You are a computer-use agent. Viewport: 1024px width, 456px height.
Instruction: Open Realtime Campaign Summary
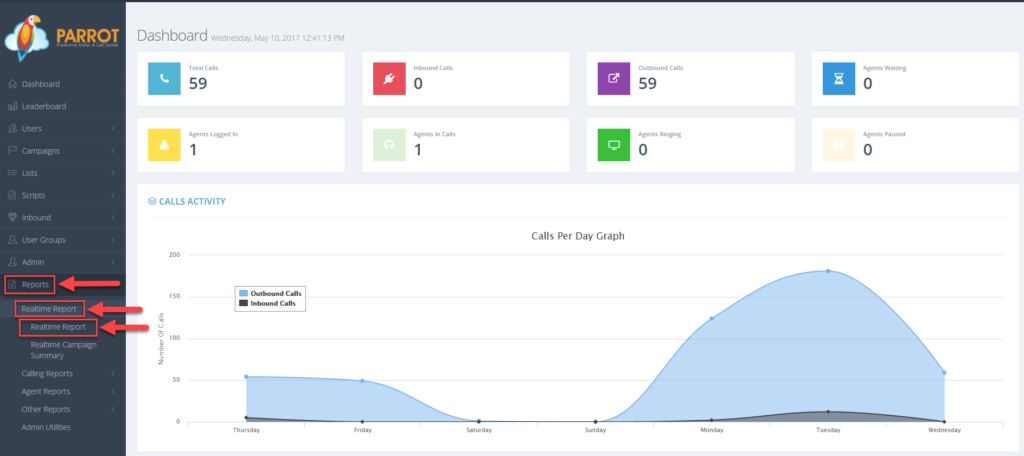[x=63, y=350]
